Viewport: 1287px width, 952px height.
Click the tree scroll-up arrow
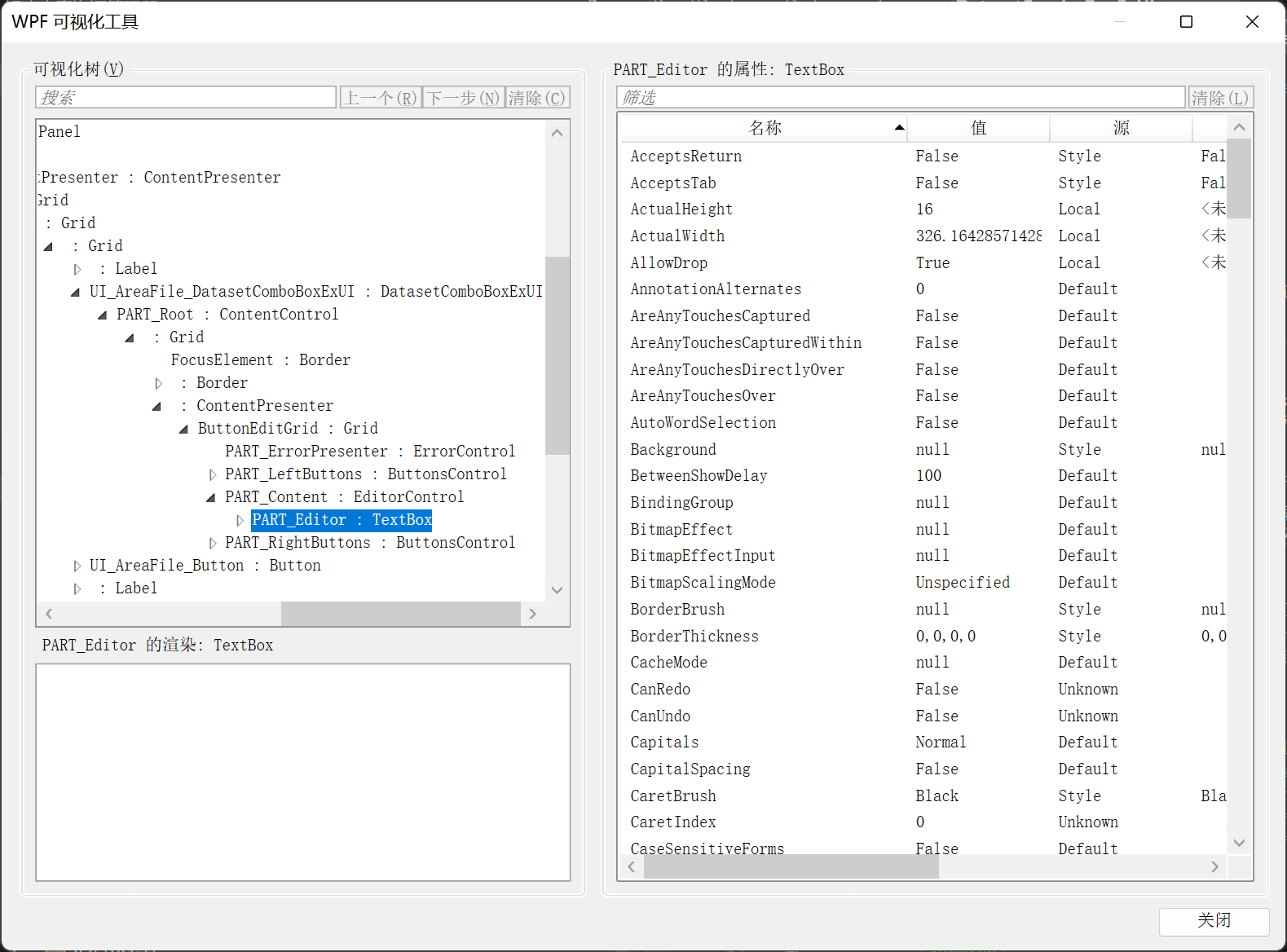558,133
